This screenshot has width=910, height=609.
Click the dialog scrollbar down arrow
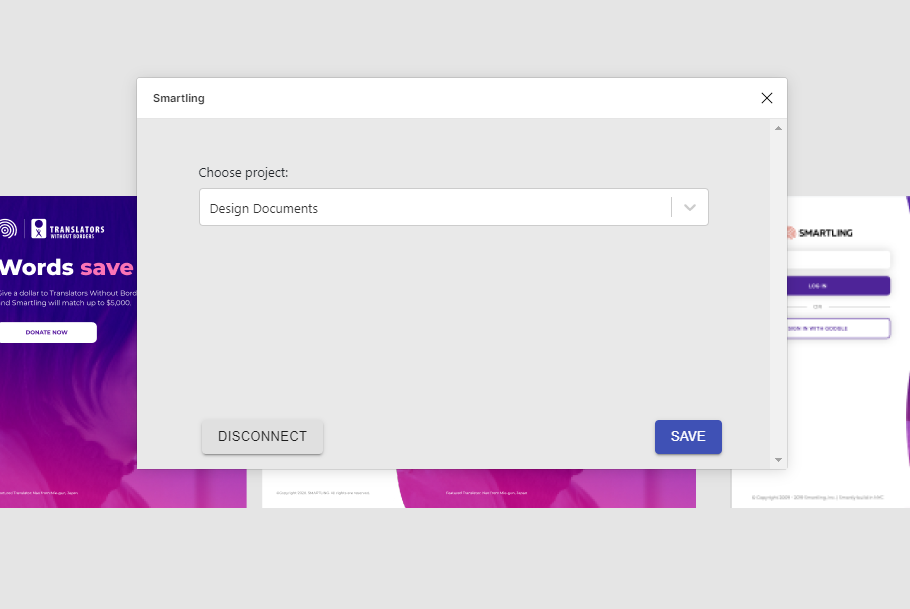778,460
